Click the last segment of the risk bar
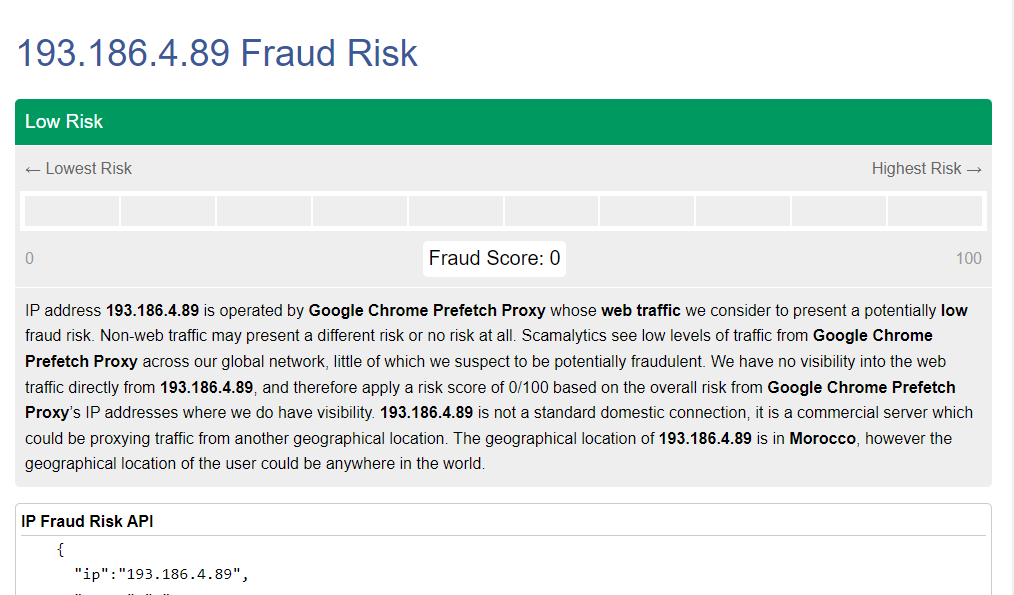 click(934, 211)
